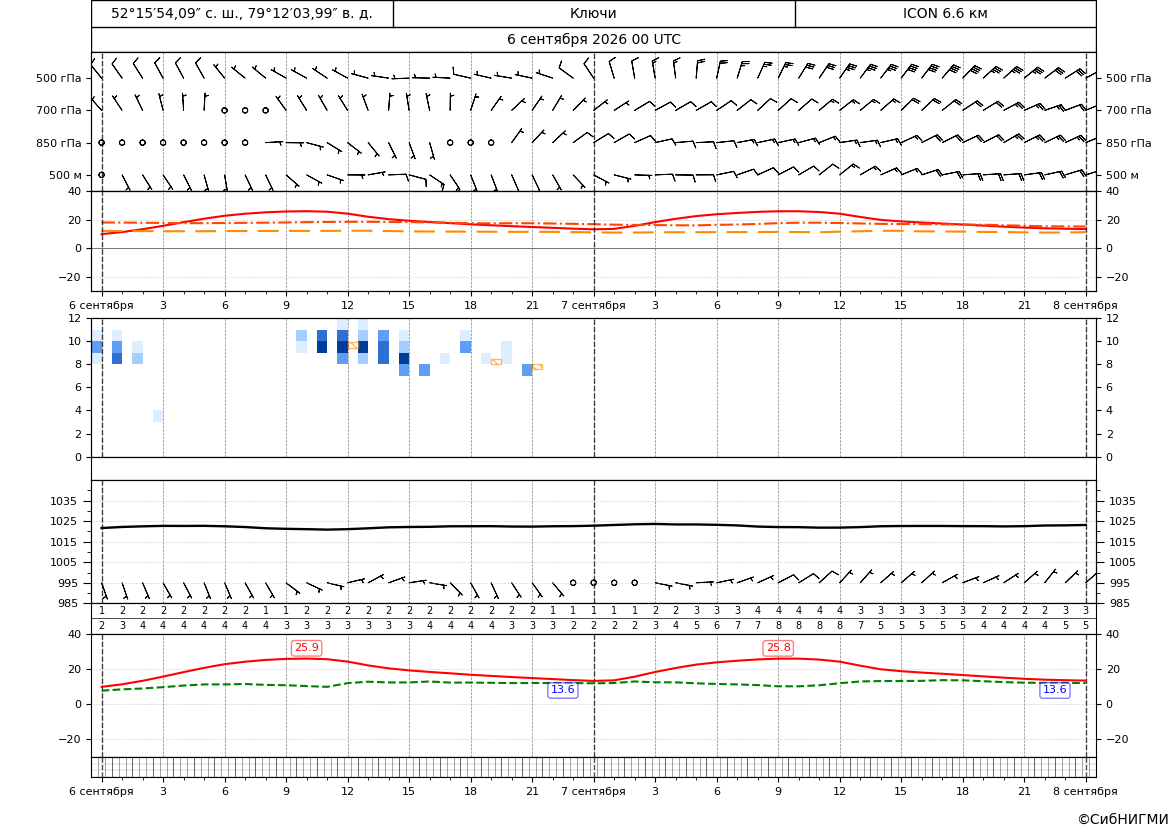Select the Ключи location title
This screenshot has height=827, width=1169.
coord(593,13)
